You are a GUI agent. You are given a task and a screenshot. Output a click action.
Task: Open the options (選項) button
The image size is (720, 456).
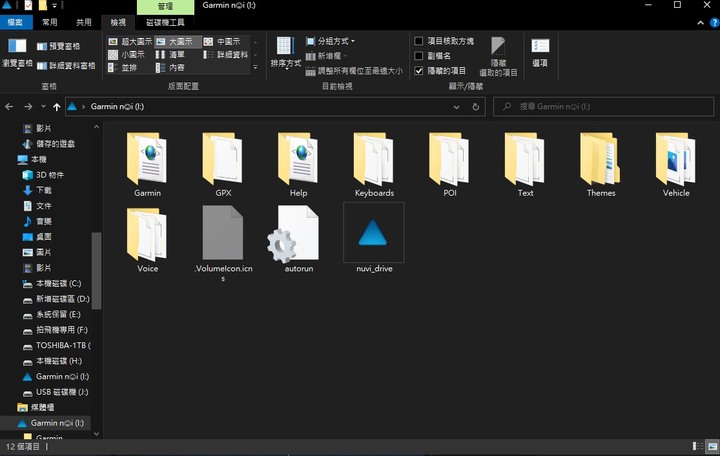(x=540, y=53)
